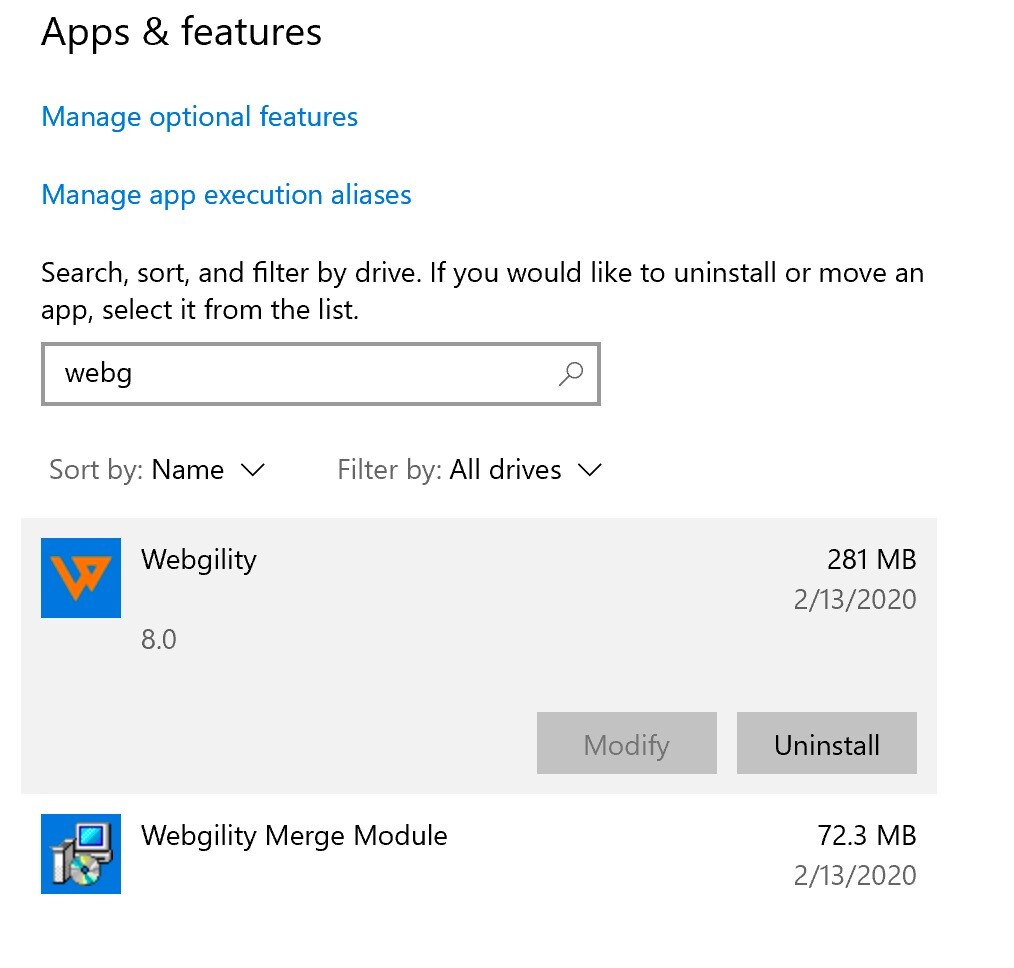Image resolution: width=1014 pixels, height=968 pixels.
Task: Open the Manage optional features link
Action: pos(199,117)
